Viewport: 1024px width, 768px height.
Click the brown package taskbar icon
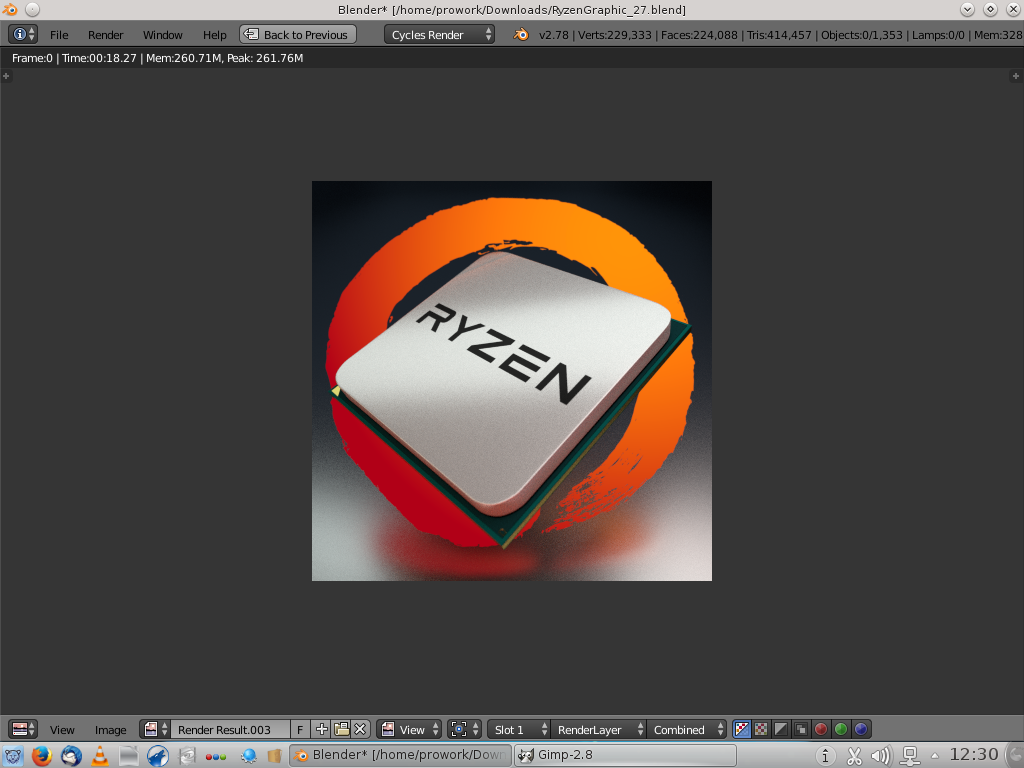tap(274, 756)
